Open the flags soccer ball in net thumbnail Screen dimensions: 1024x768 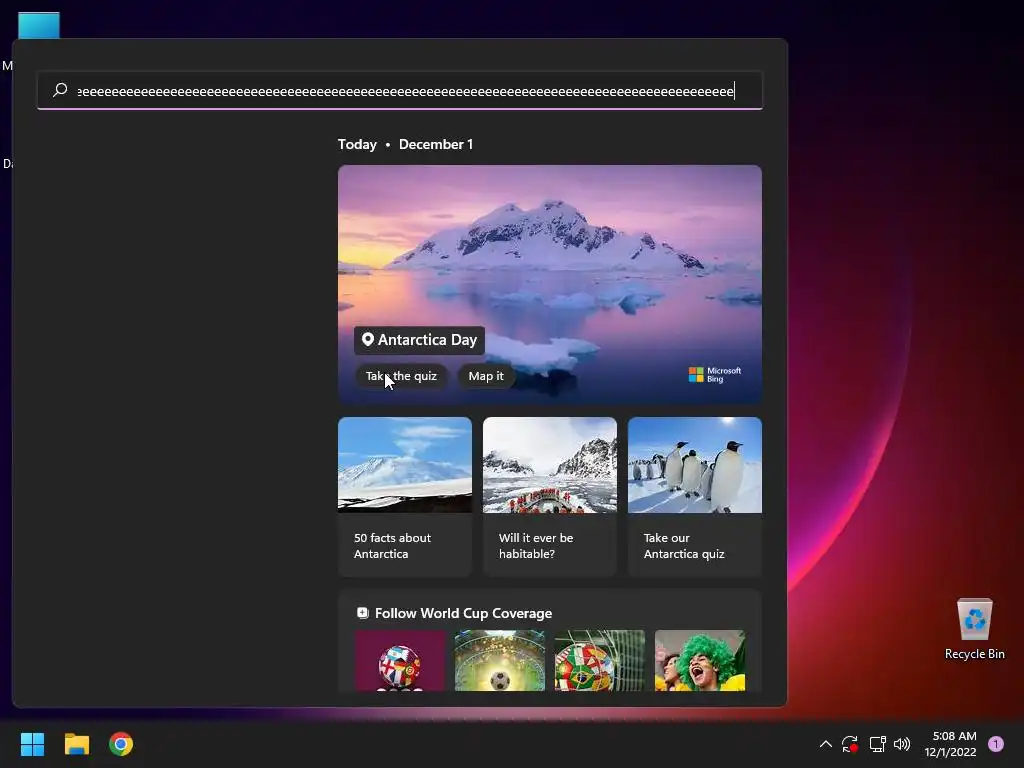coord(600,660)
